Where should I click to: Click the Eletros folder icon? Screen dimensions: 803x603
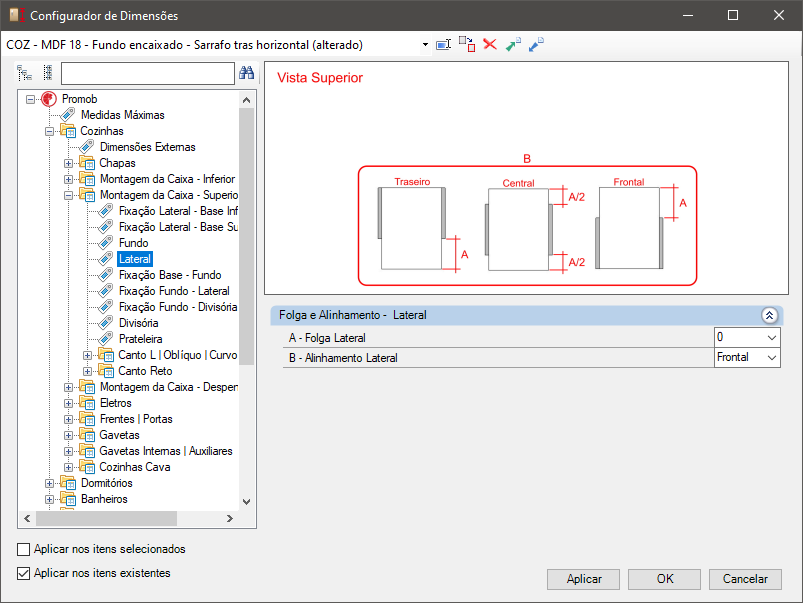pyautogui.click(x=87, y=403)
